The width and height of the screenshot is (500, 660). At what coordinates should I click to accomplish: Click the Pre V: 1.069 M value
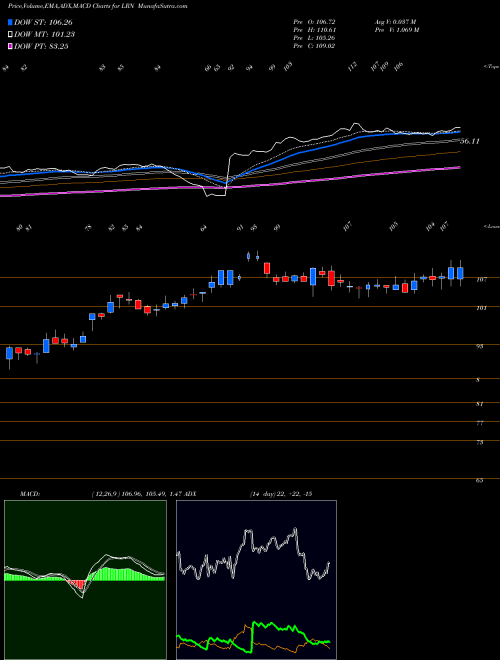click(x=396, y=29)
